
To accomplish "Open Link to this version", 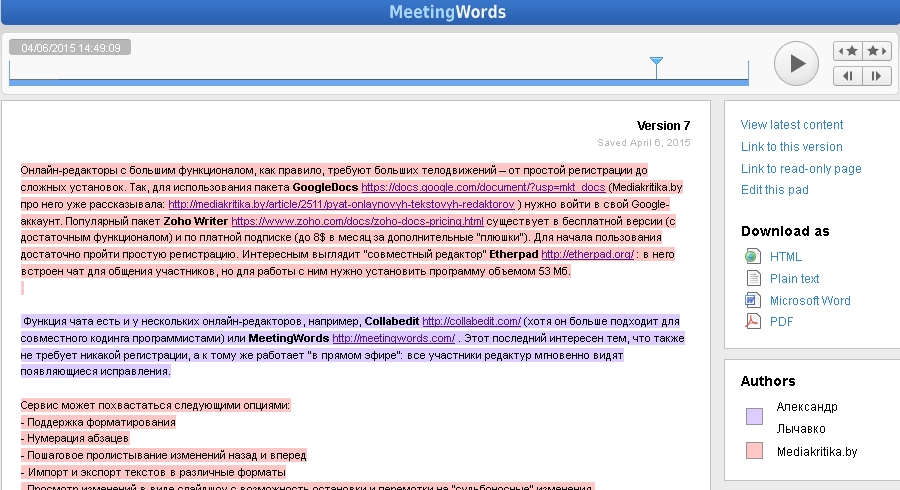I will [792, 146].
